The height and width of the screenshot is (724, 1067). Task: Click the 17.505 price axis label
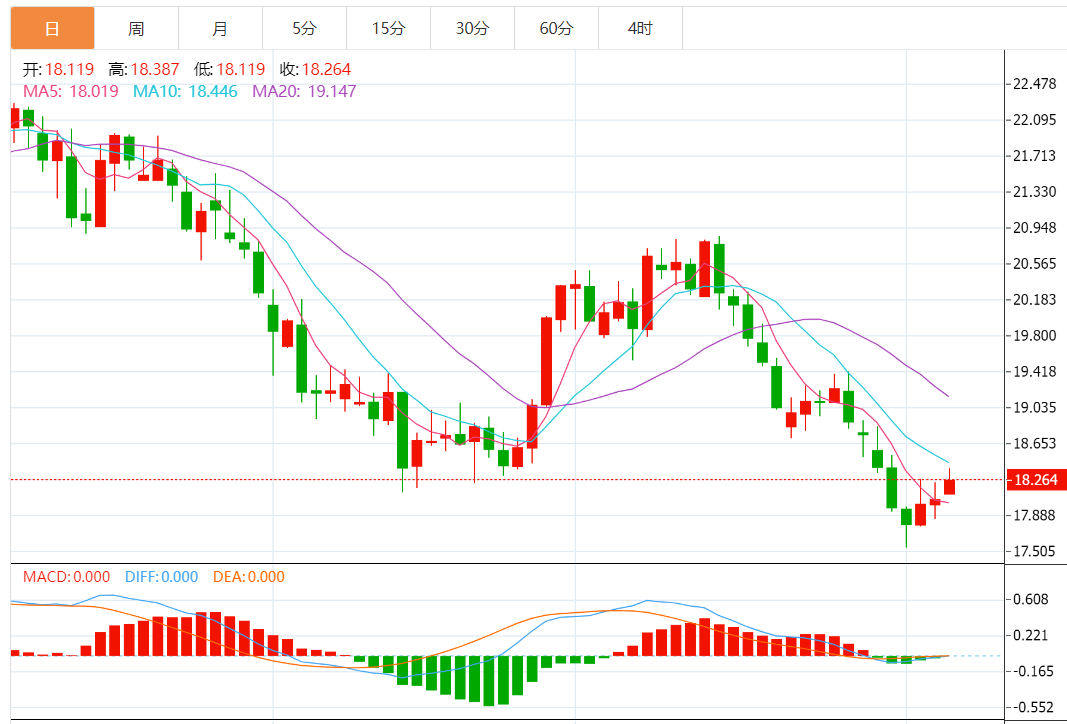1035,551
